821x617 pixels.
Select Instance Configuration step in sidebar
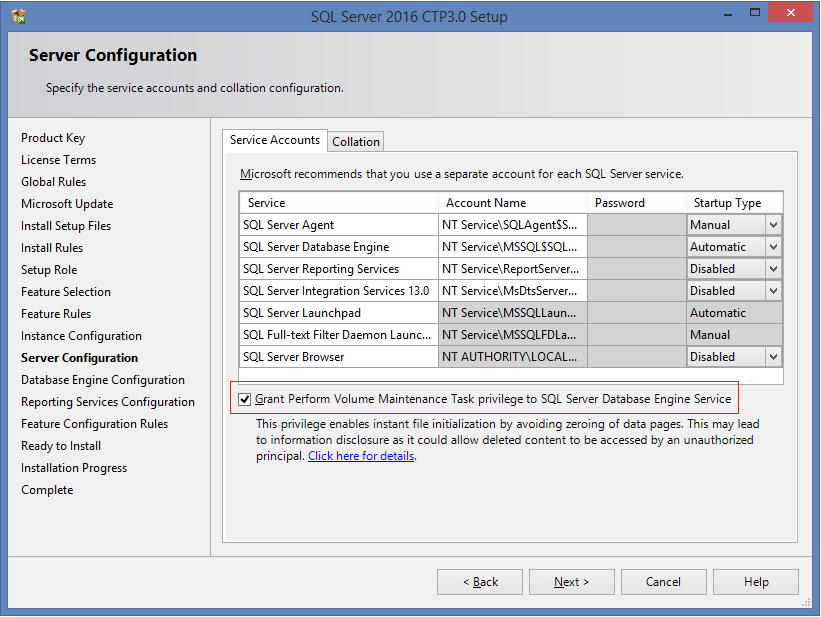[x=81, y=336]
